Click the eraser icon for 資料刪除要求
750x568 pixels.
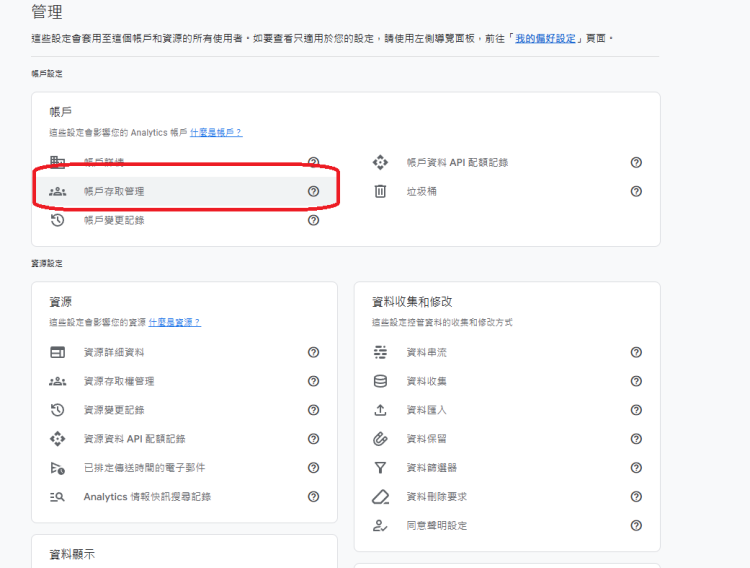(x=380, y=497)
